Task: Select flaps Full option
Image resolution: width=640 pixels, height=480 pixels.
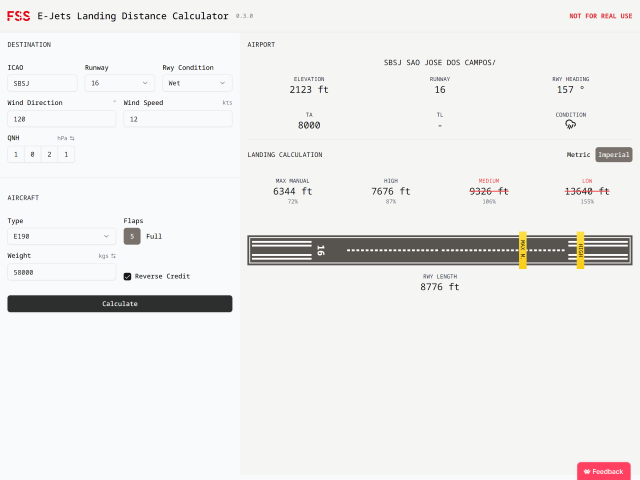Action: pos(154,236)
